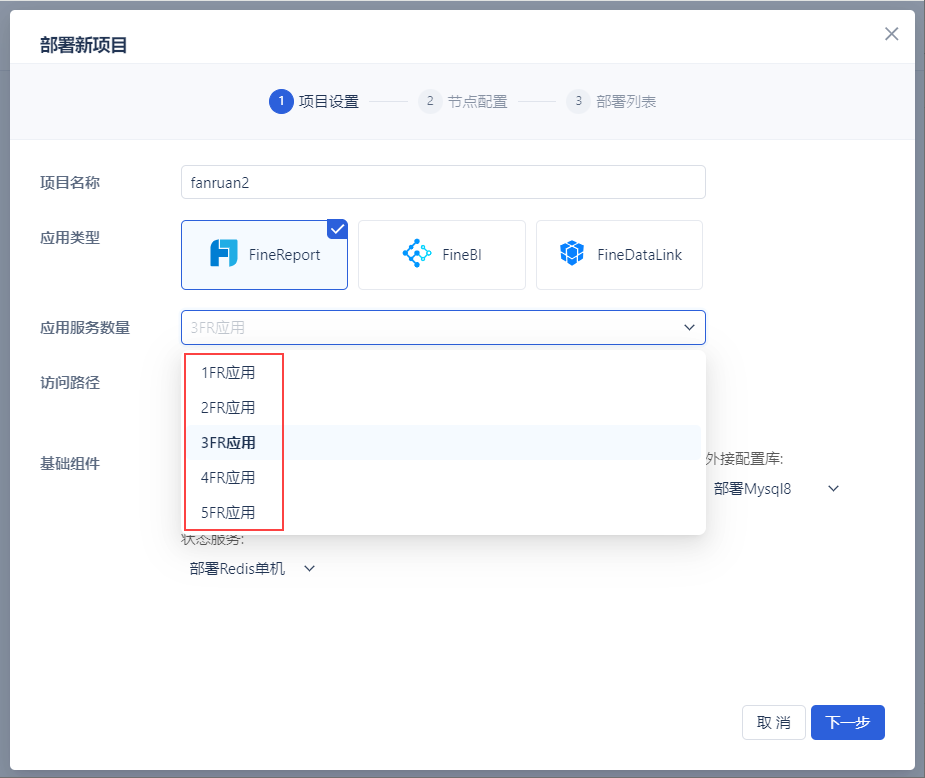Select the 2FR应用 option
The height and width of the screenshot is (778, 925).
(x=443, y=408)
